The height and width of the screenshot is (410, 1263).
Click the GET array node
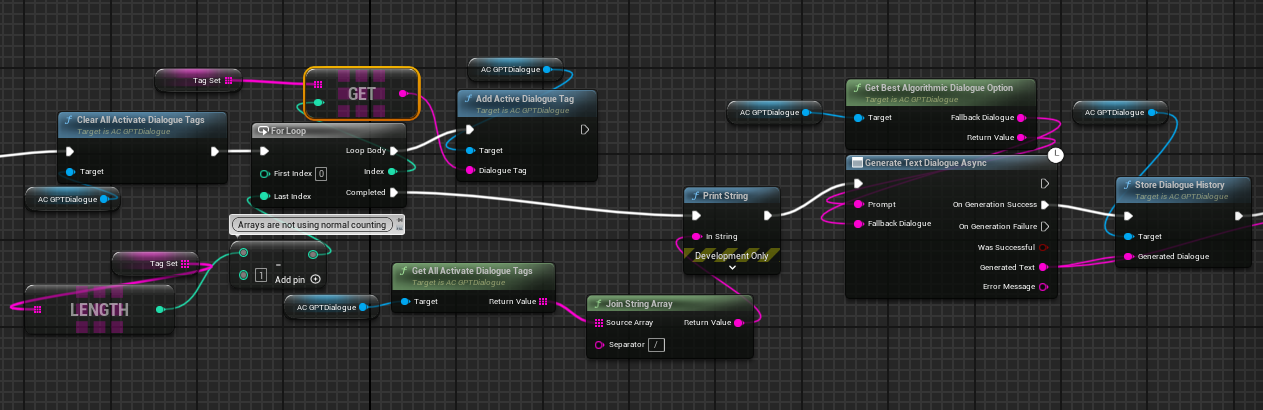click(361, 93)
